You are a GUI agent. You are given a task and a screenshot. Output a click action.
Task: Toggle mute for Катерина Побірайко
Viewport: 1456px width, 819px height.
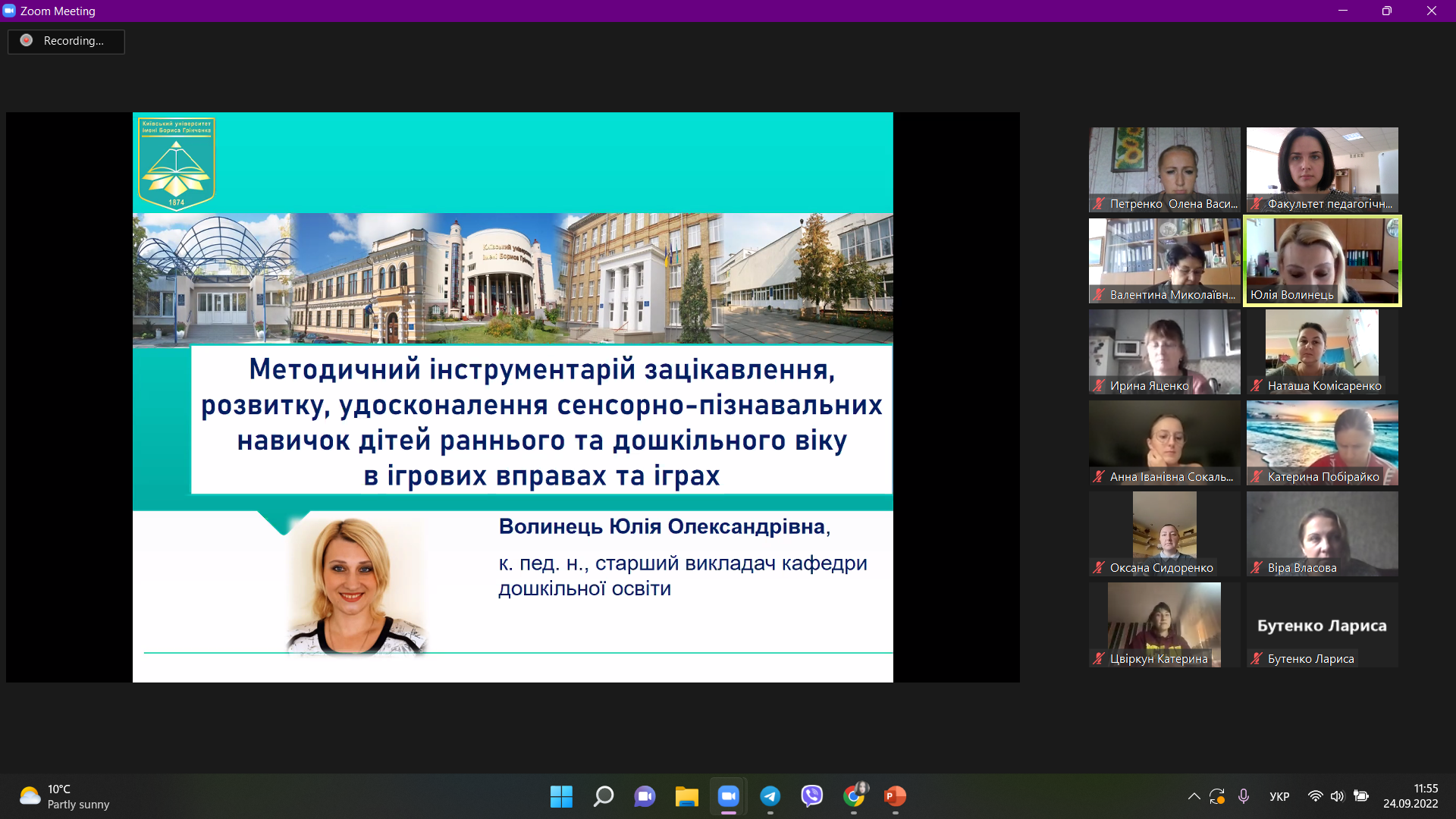[1255, 476]
